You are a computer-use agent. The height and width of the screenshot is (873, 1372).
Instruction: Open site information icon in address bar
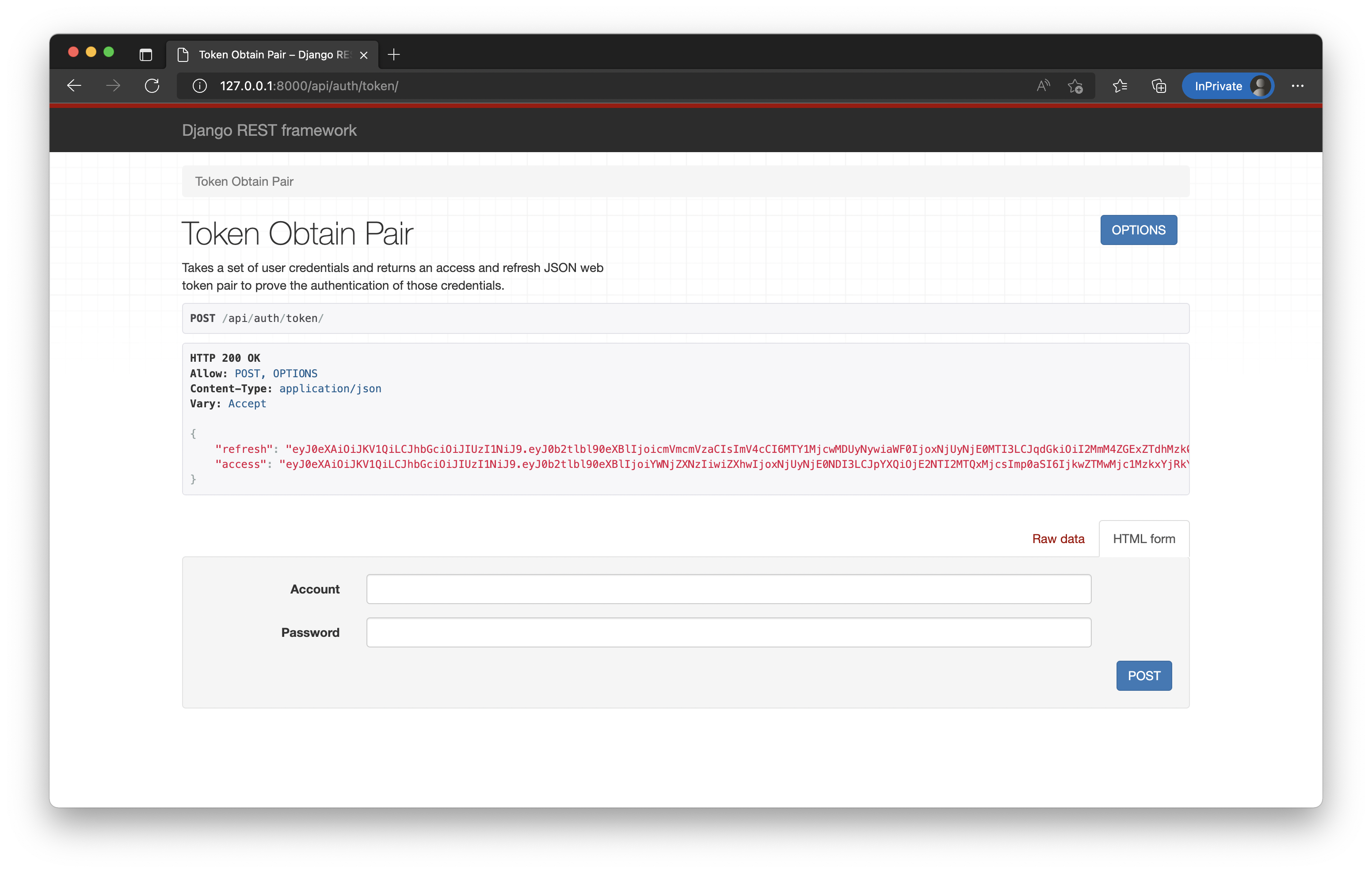tap(199, 86)
